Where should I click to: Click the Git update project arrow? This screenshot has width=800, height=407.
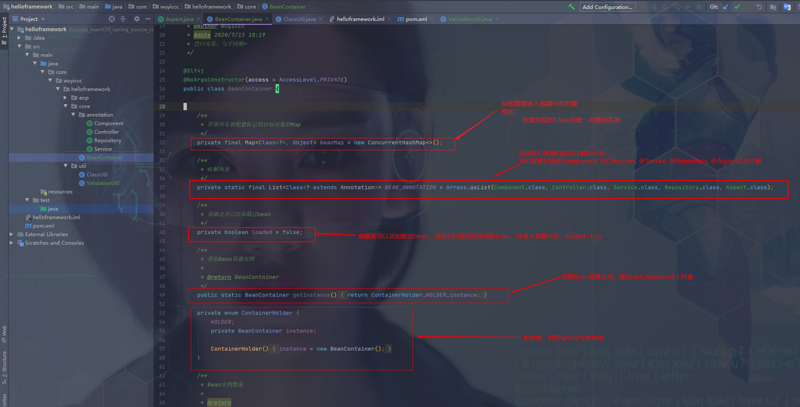(726, 7)
